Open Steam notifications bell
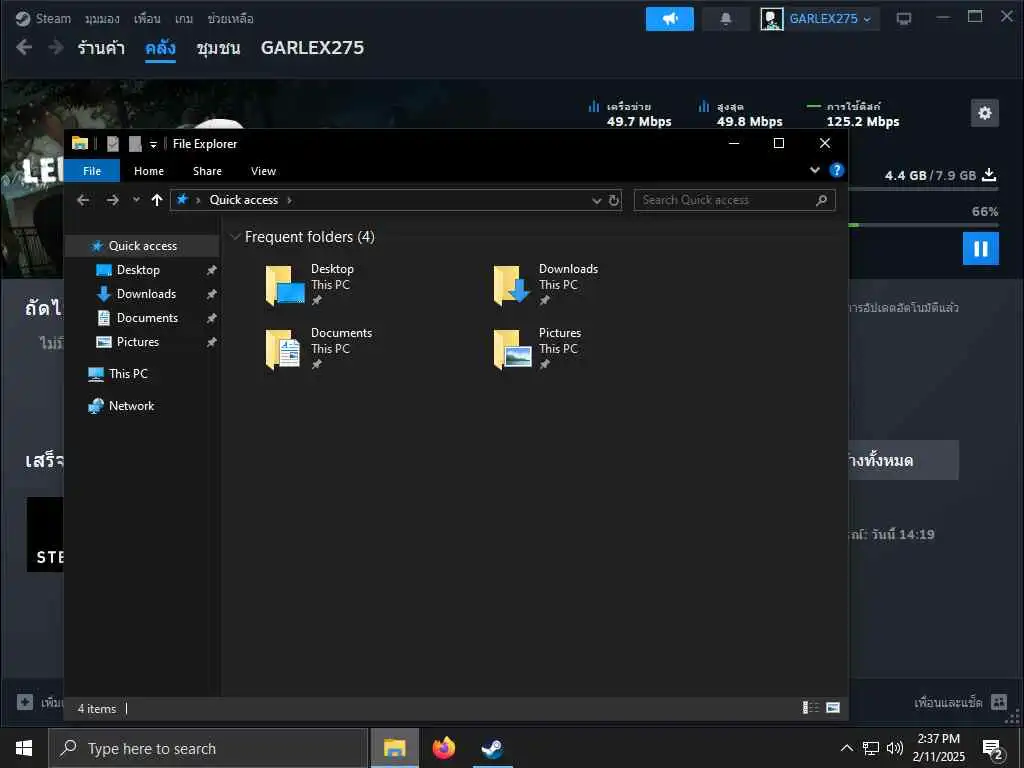This screenshot has height=768, width=1024. [726, 18]
